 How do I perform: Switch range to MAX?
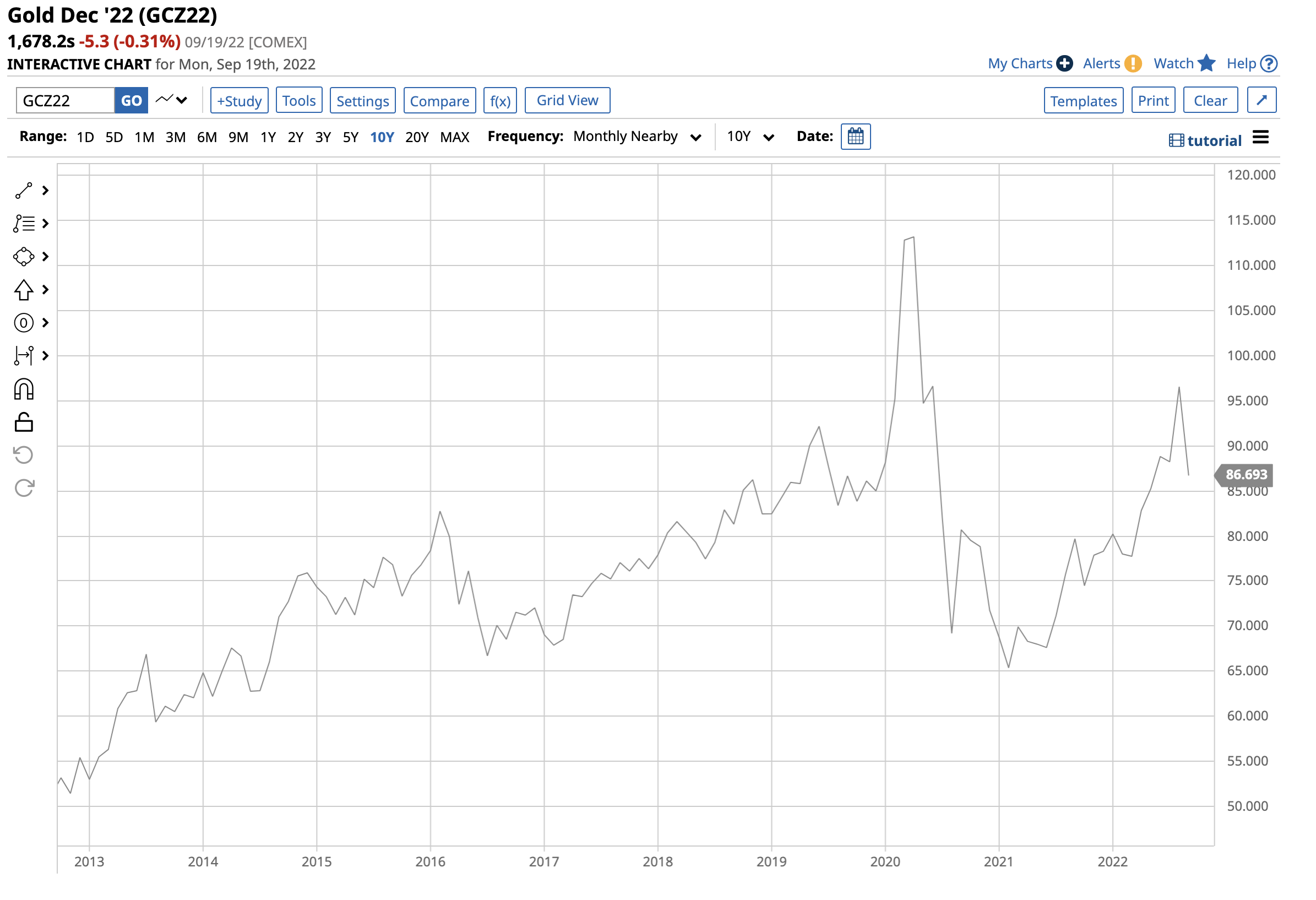point(455,137)
